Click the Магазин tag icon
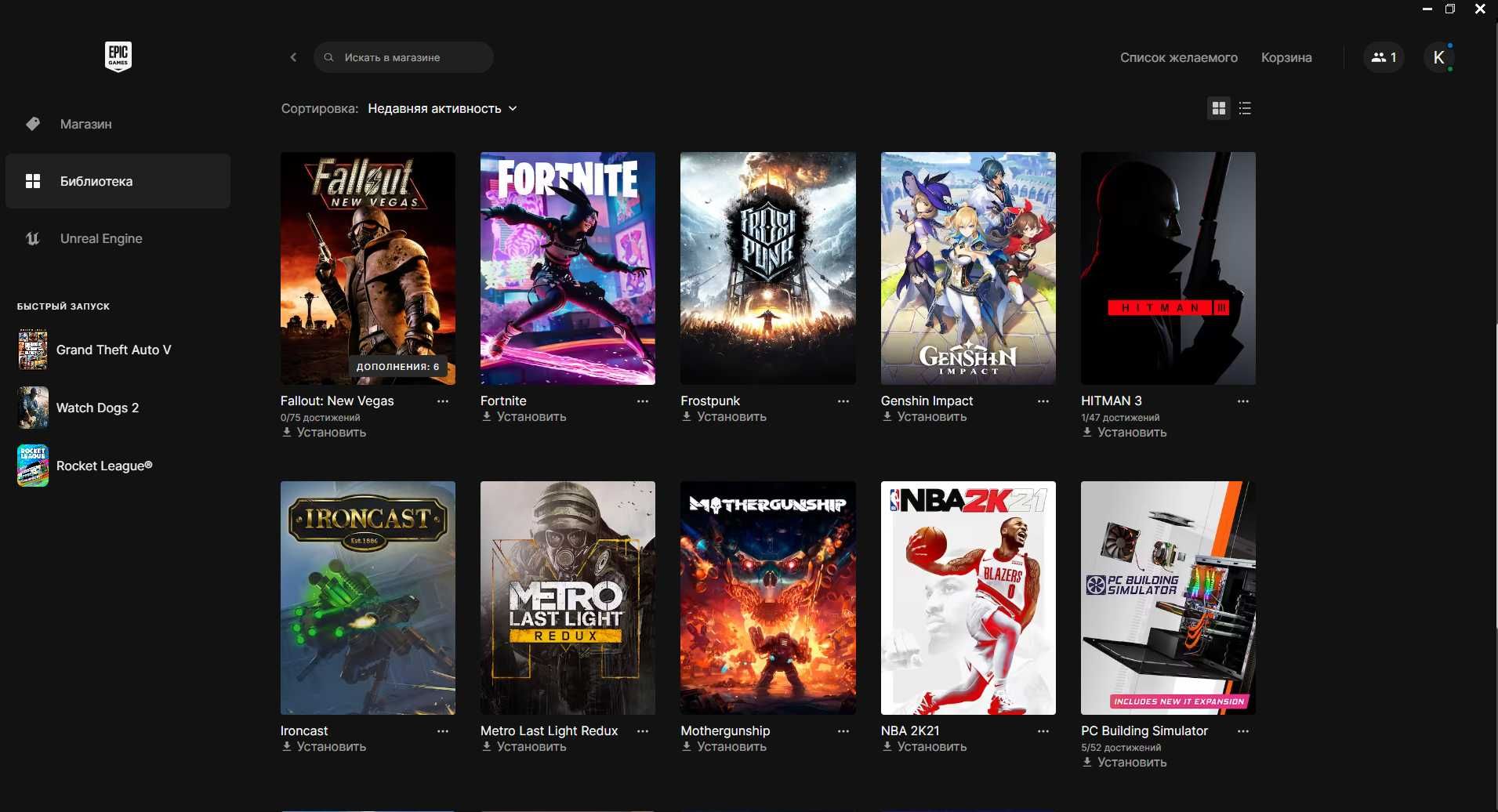Image resolution: width=1498 pixels, height=812 pixels. point(33,124)
